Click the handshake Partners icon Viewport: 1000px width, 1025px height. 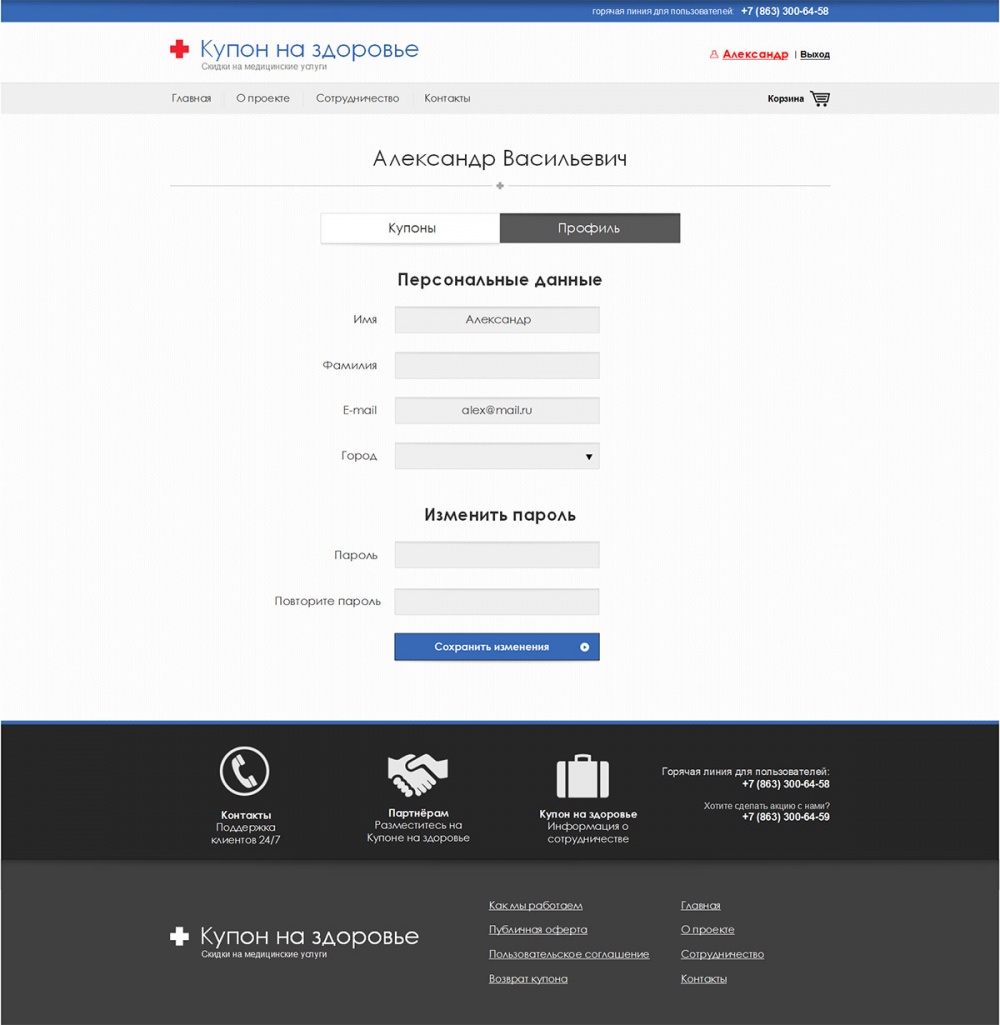[417, 774]
